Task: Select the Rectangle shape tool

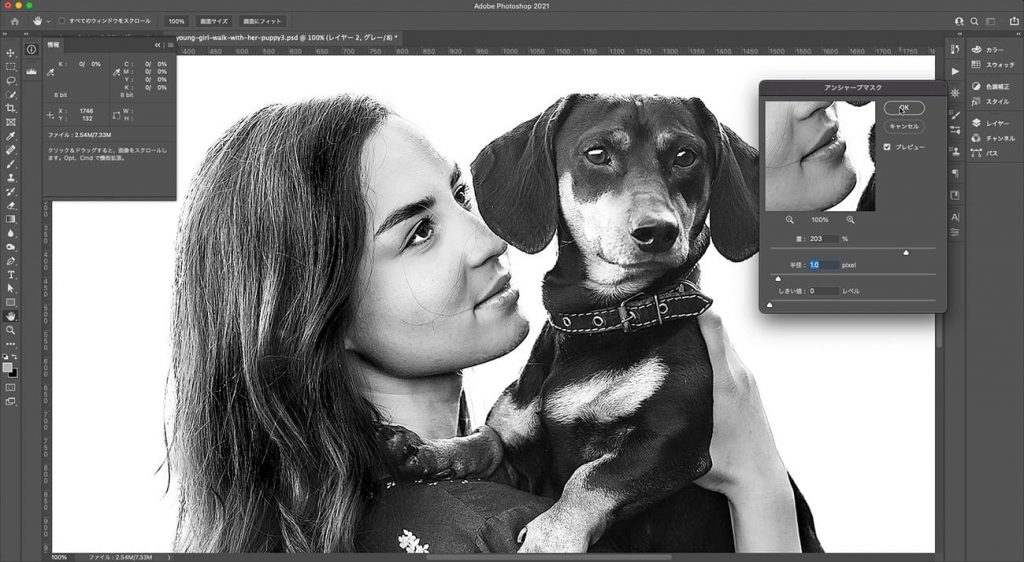Action: (x=10, y=302)
